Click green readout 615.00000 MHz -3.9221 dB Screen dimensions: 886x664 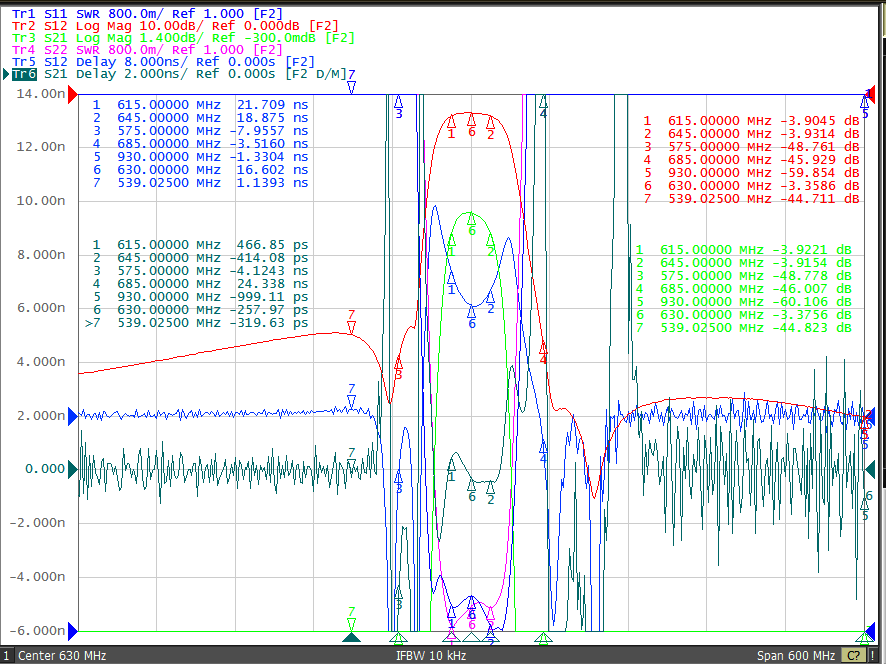(744, 249)
